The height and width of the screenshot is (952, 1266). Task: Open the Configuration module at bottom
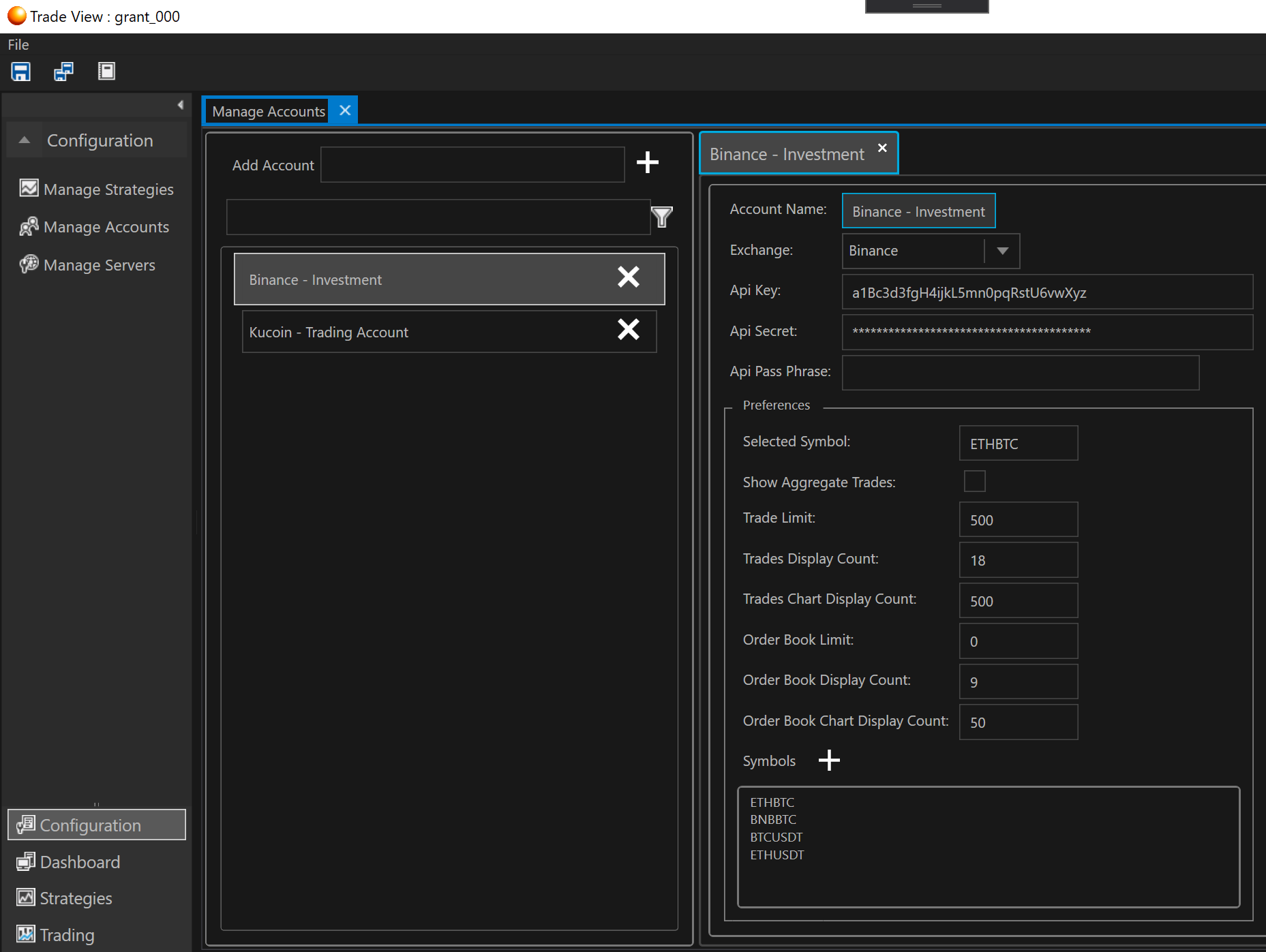pyautogui.click(x=97, y=825)
